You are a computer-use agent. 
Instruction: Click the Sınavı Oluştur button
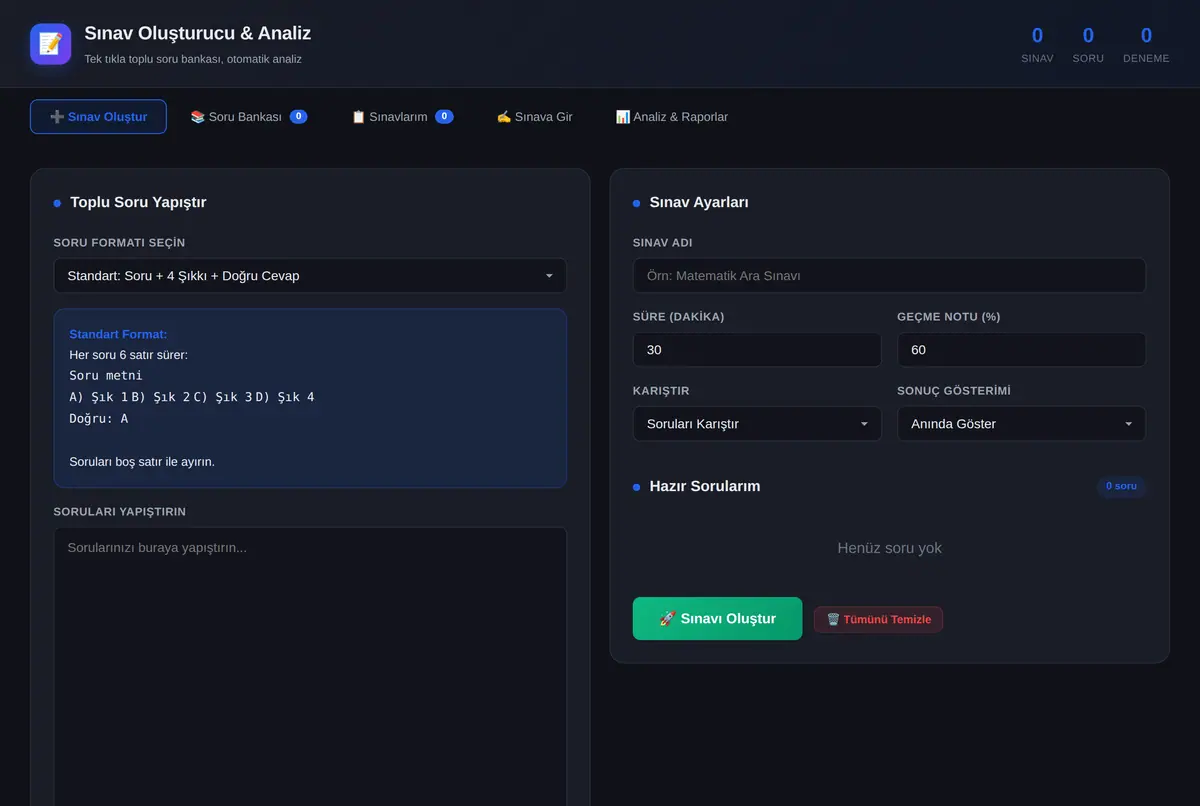717,619
